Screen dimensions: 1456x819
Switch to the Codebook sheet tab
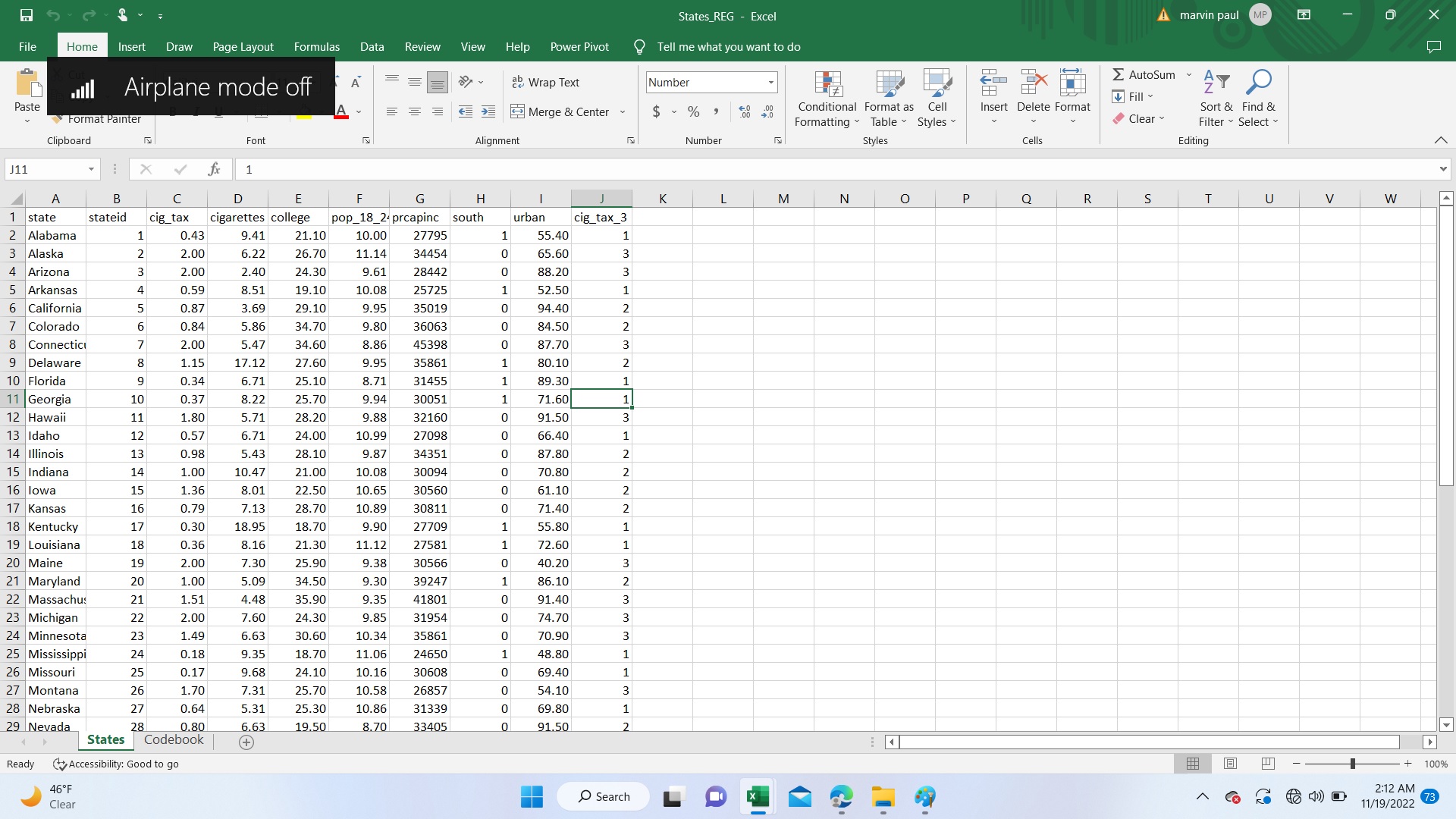coord(174,739)
